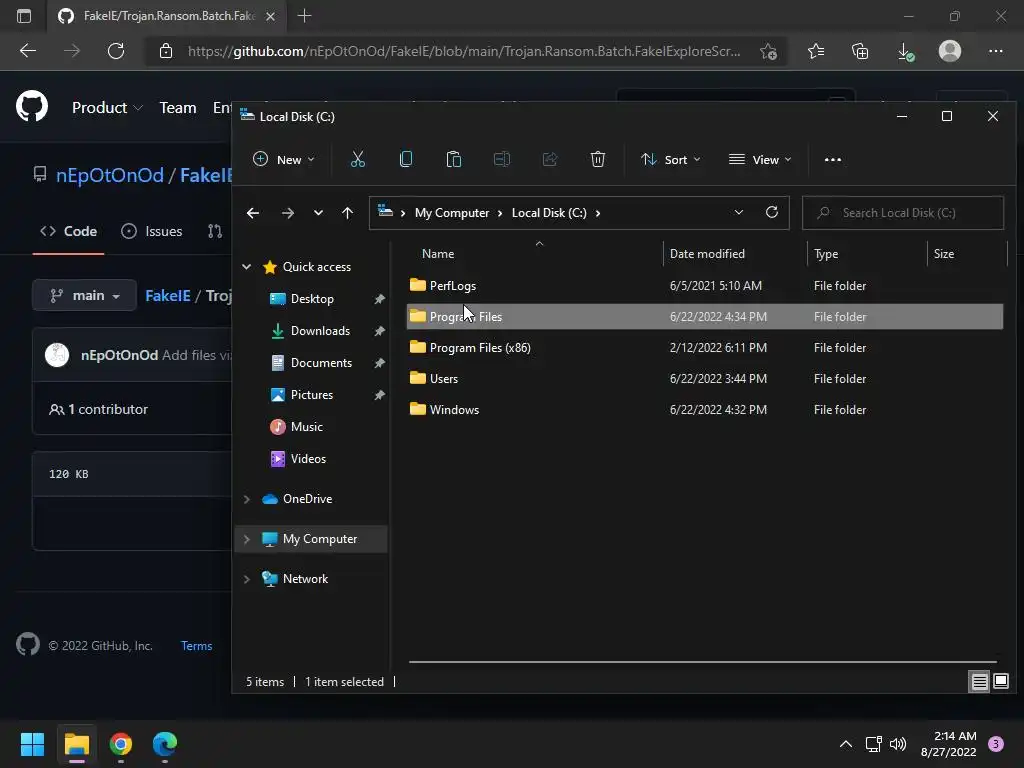
Task: Open Edge profile avatar
Action: click(x=950, y=51)
